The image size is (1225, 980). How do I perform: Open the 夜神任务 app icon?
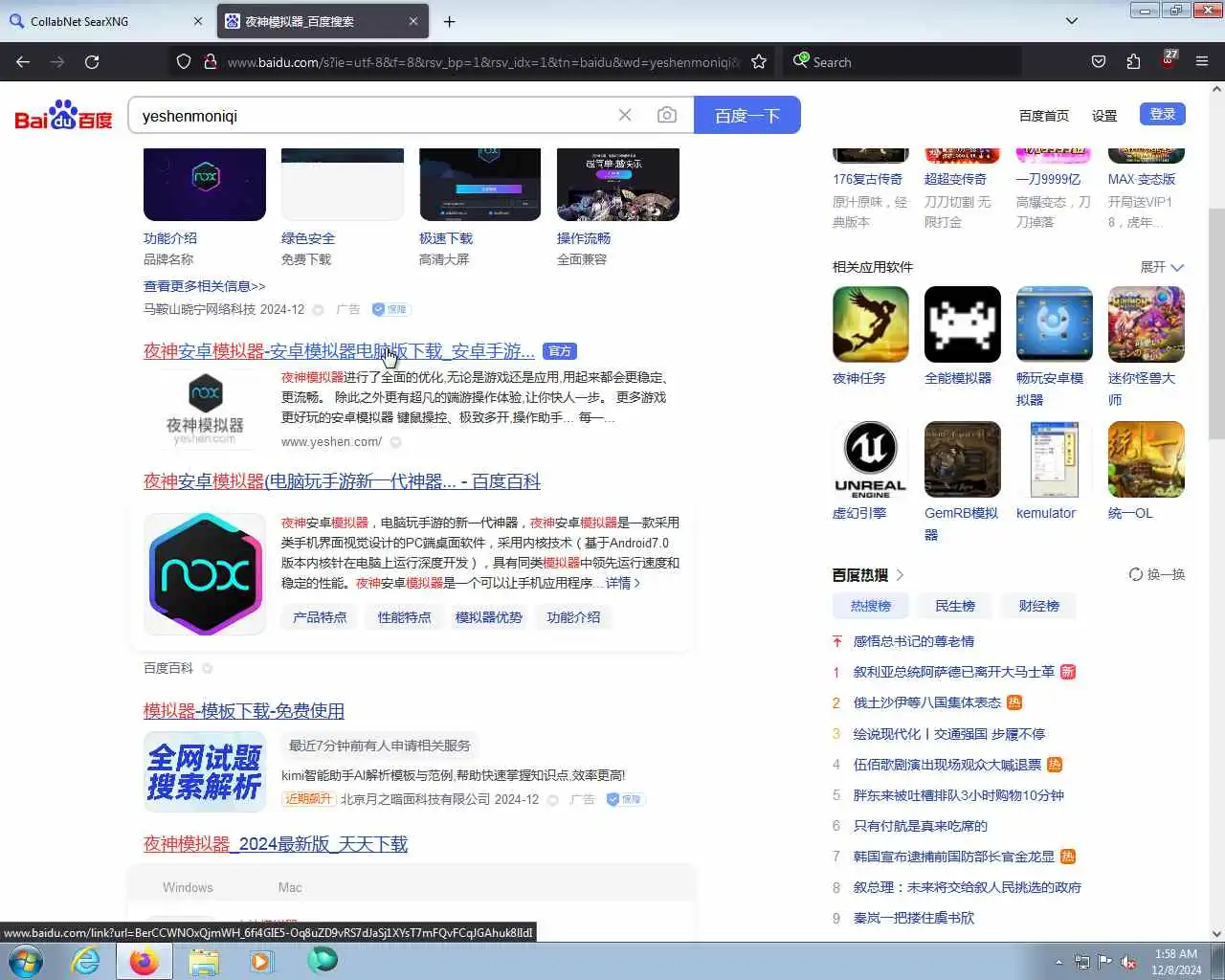click(x=870, y=324)
